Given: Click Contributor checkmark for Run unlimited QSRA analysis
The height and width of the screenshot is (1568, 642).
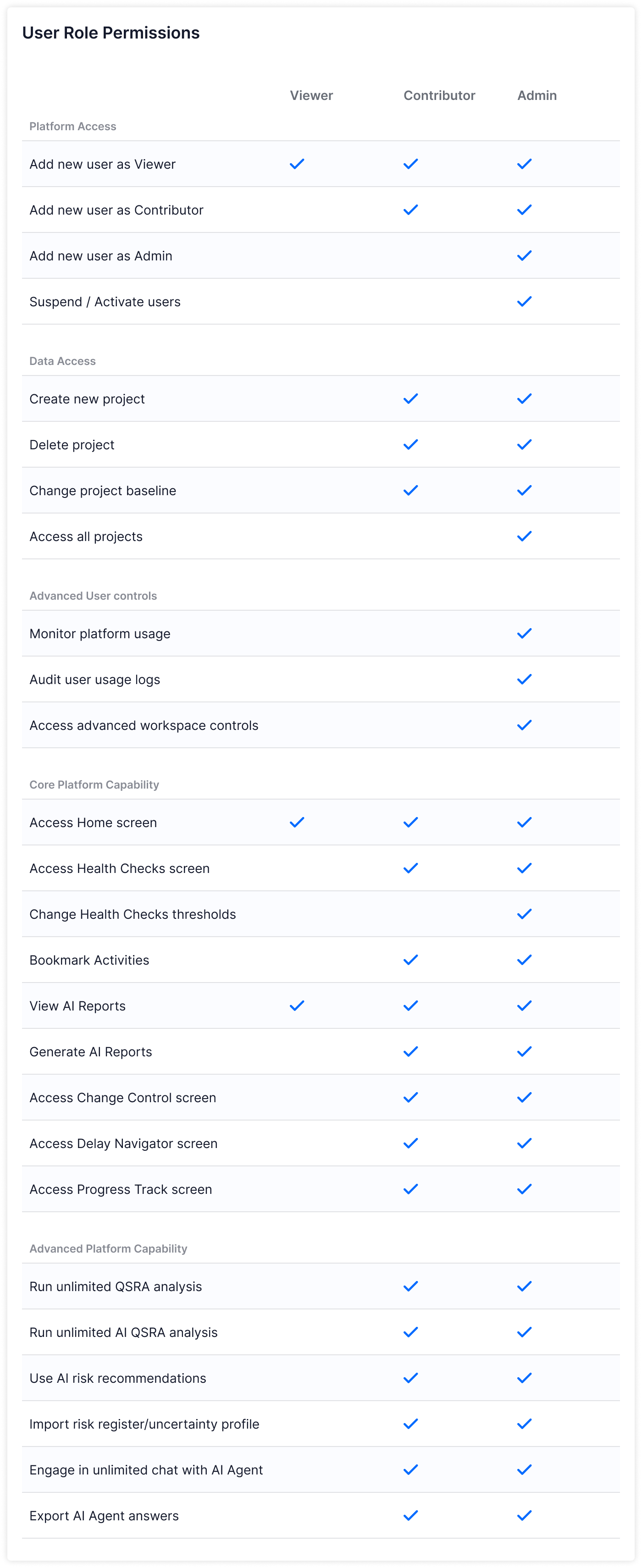Looking at the screenshot, I should click(411, 1286).
